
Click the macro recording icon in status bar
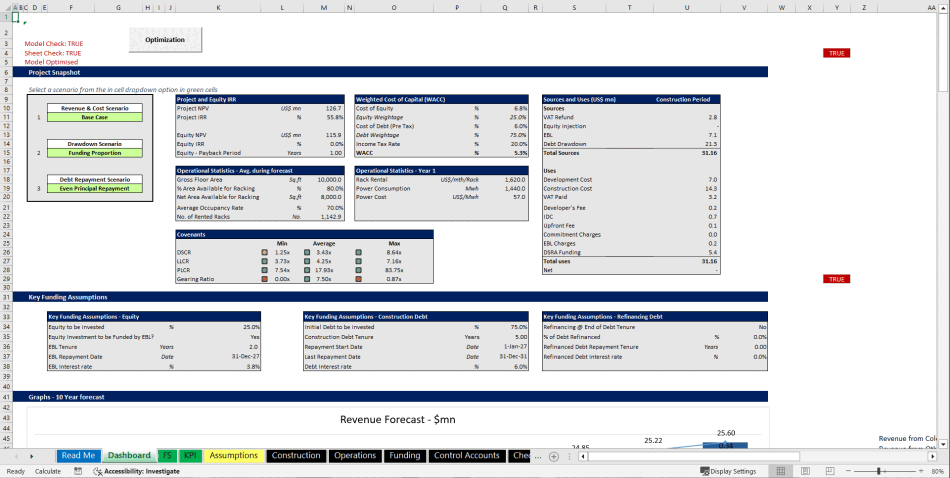click(76, 471)
